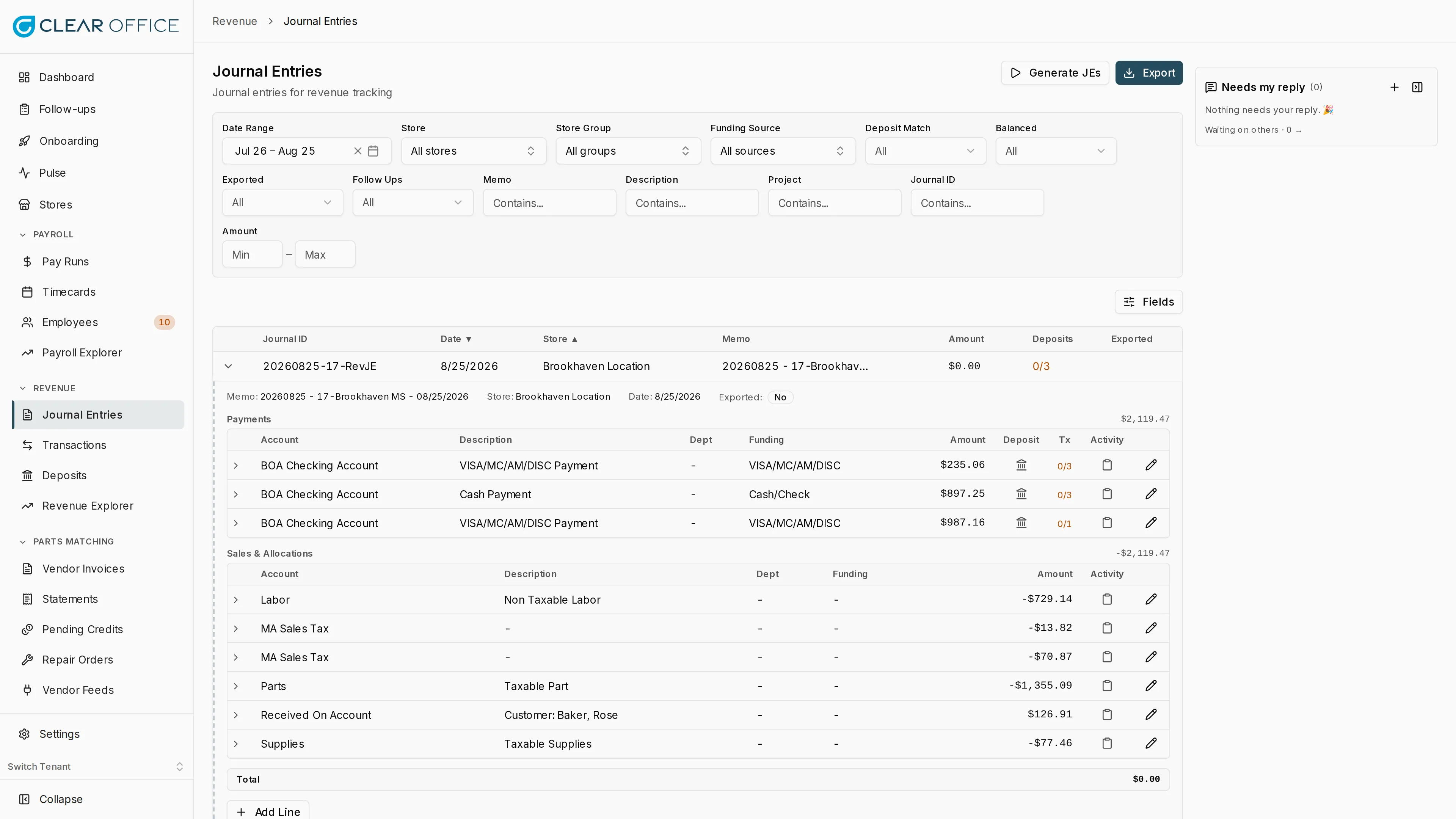Open Employees with 10 badge

(98, 322)
